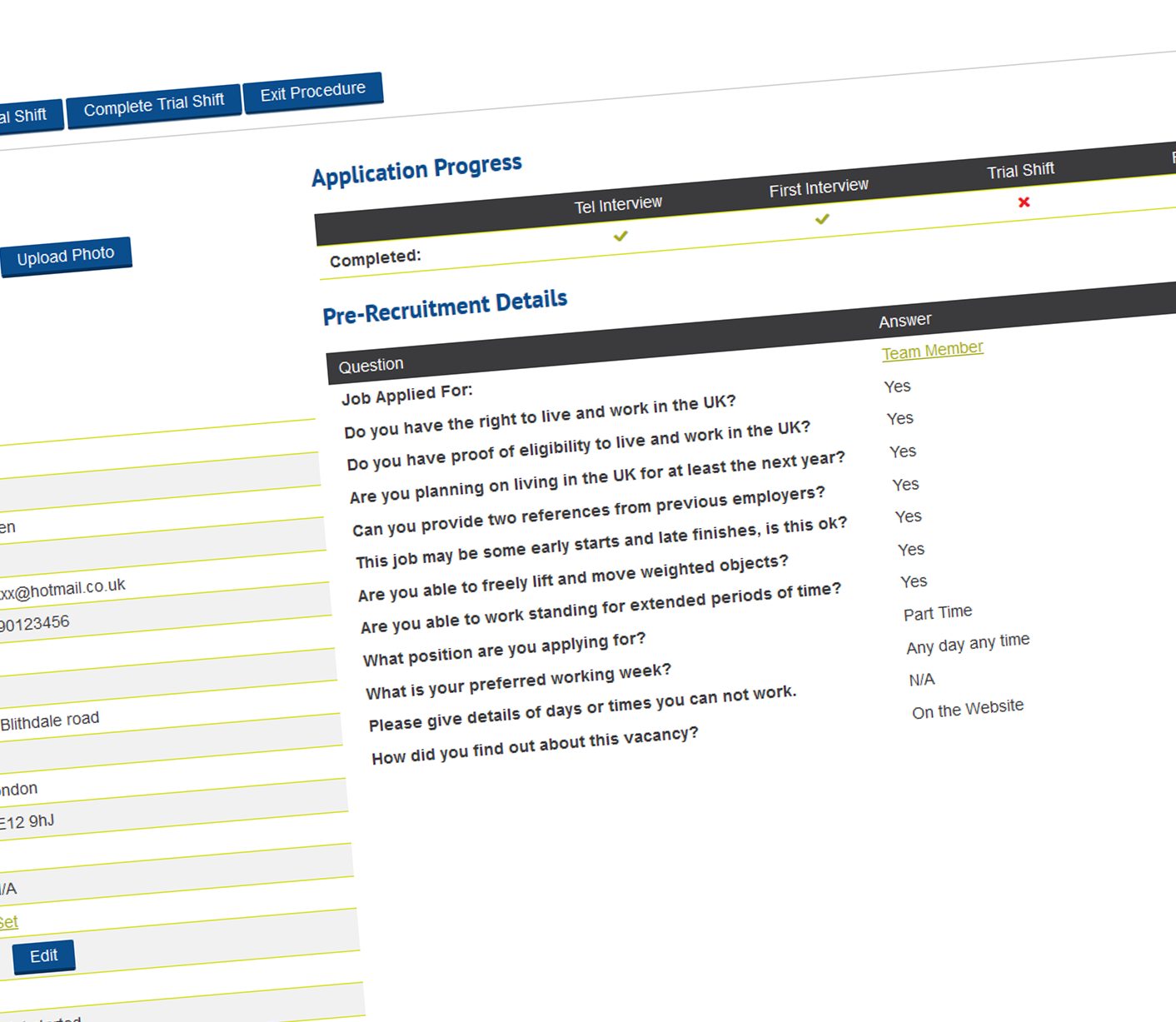Click the Edit button
This screenshot has width=1176, height=1022.
[x=43, y=956]
